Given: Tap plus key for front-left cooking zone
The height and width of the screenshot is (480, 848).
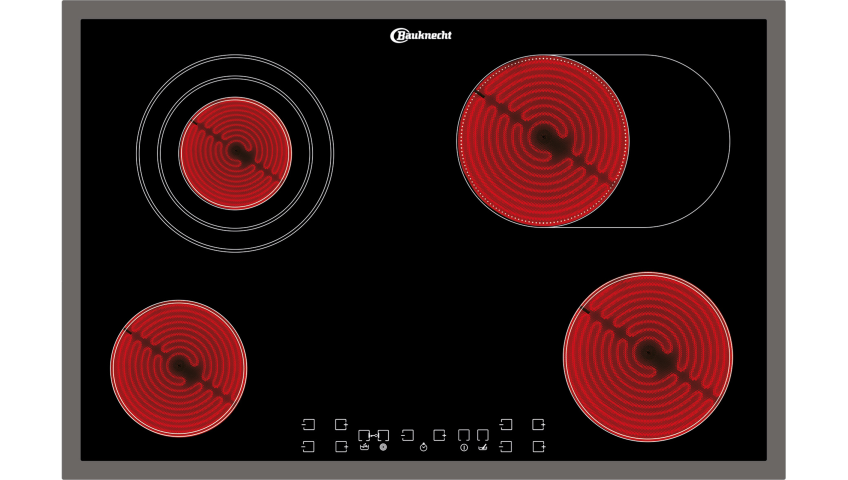Looking at the screenshot, I should 341,446.
